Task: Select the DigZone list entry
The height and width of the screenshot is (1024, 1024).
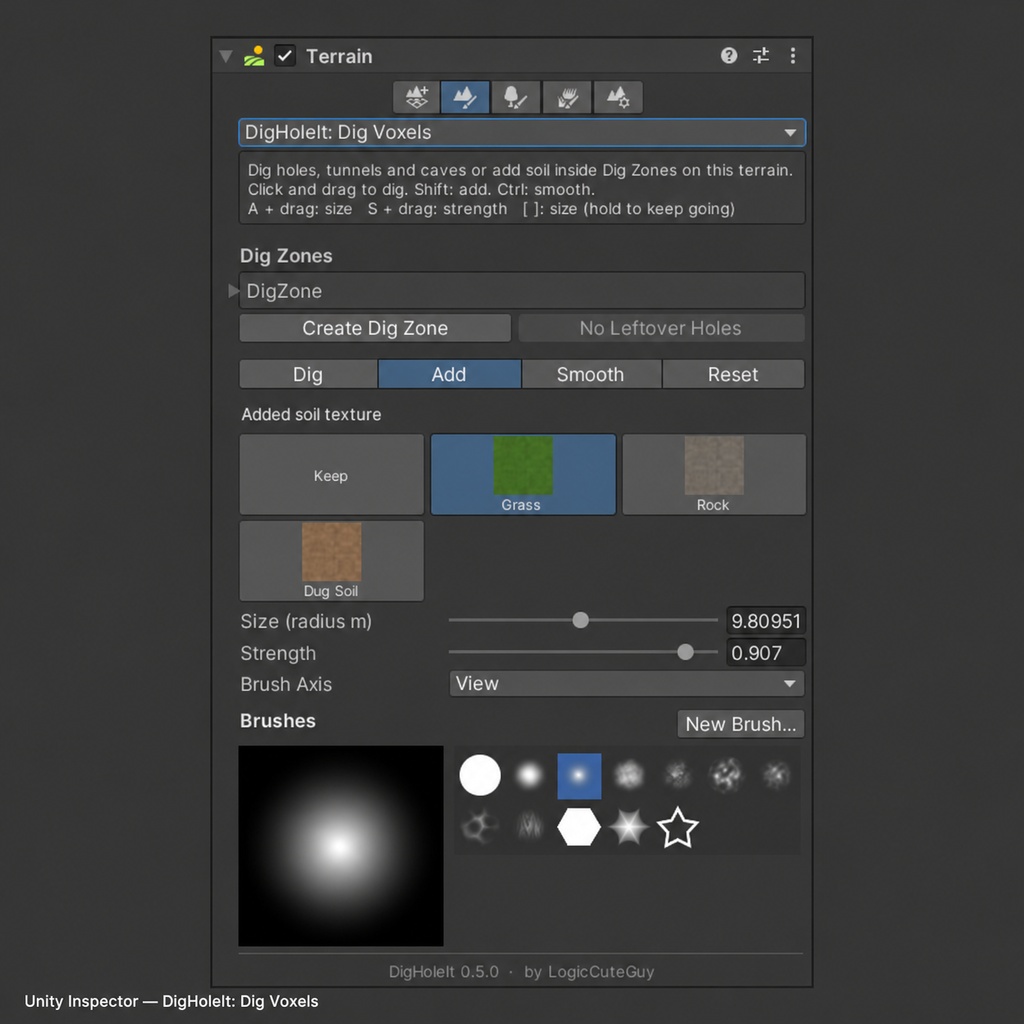Action: [522, 291]
